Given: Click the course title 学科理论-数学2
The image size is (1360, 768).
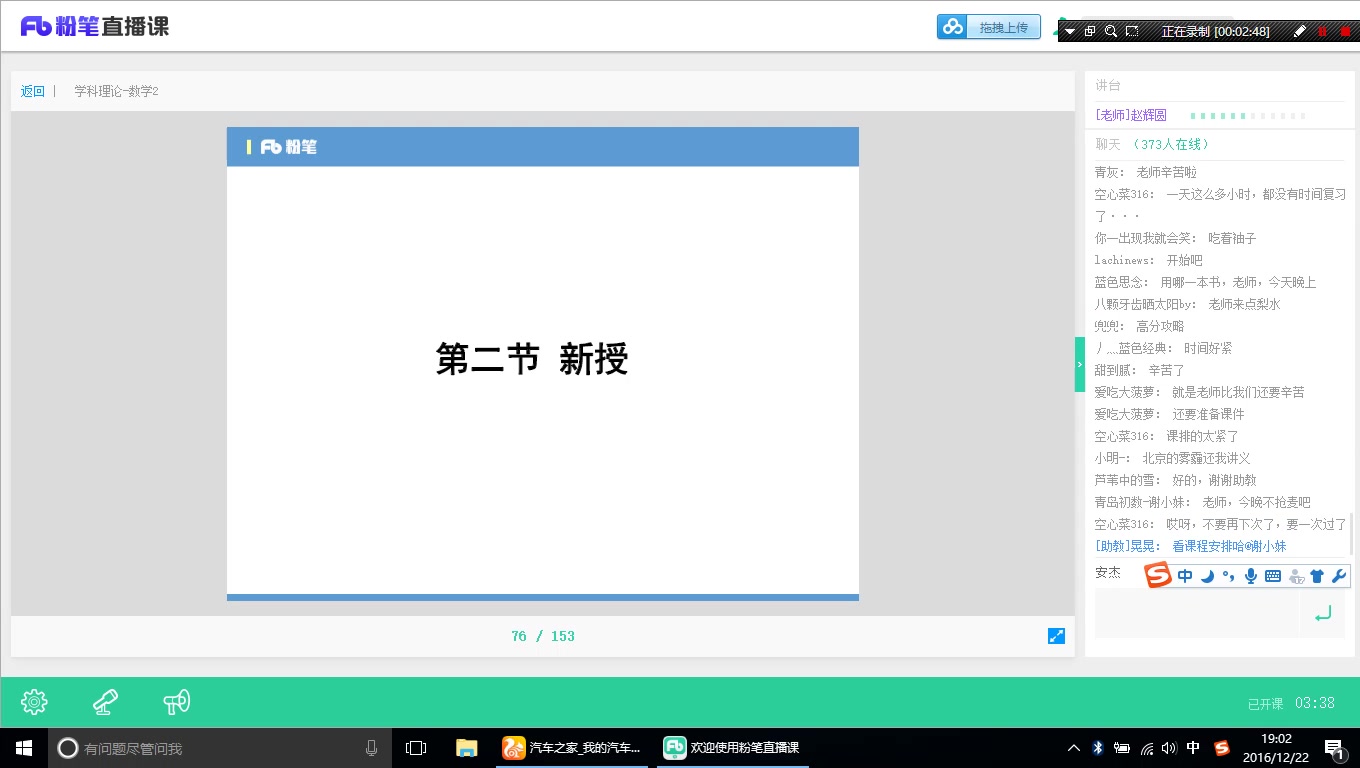Looking at the screenshot, I should pos(116,91).
